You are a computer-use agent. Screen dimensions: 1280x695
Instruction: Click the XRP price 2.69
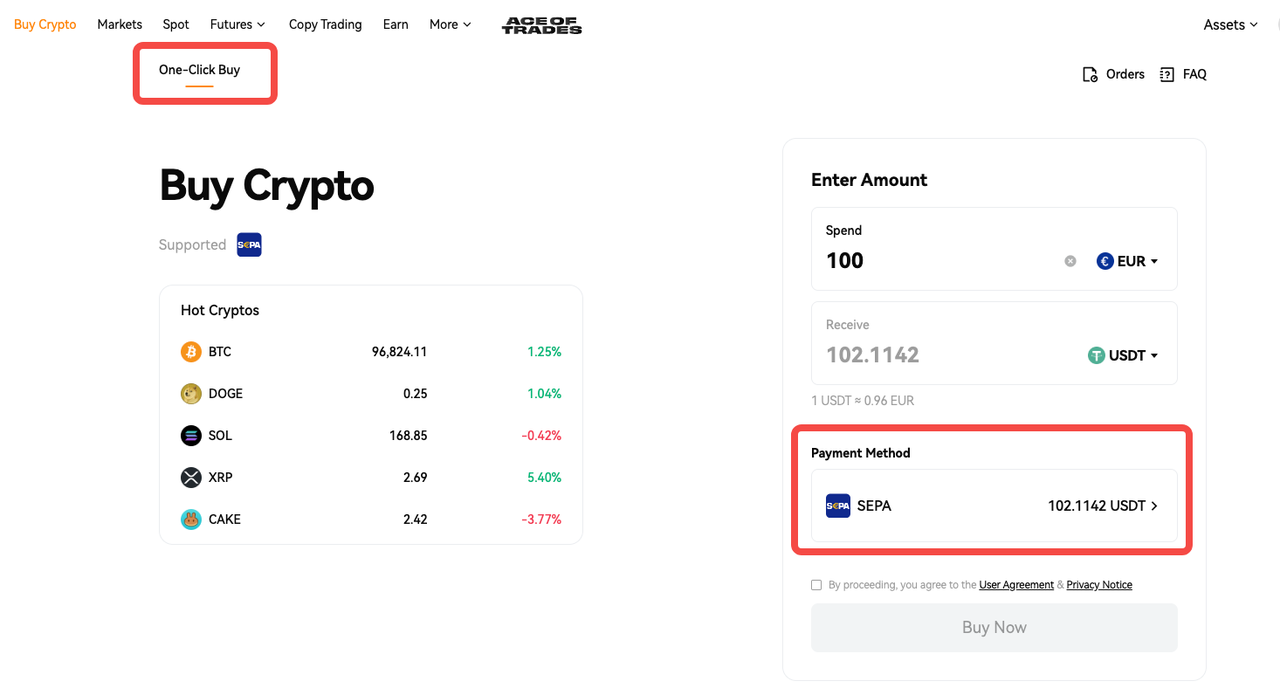(415, 478)
